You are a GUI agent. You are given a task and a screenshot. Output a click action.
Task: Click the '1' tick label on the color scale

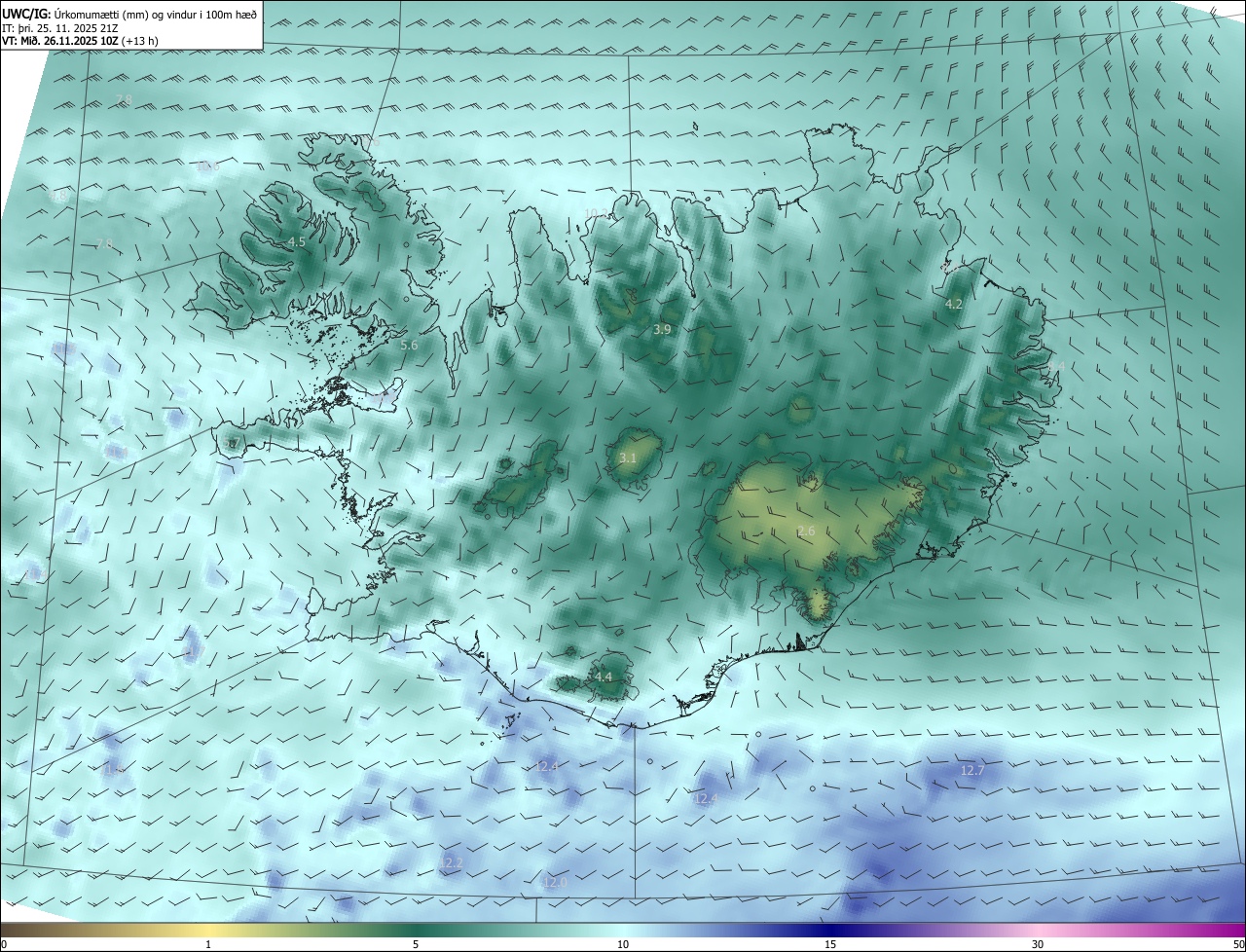(x=208, y=944)
